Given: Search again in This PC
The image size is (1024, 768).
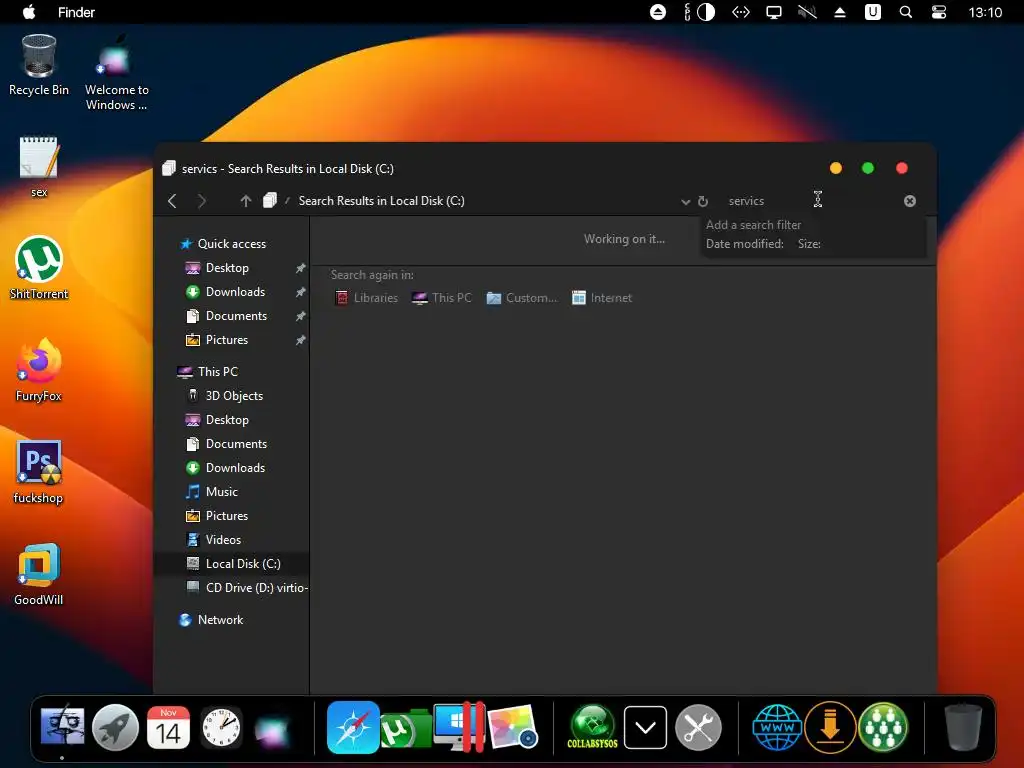Looking at the screenshot, I should pos(441,298).
